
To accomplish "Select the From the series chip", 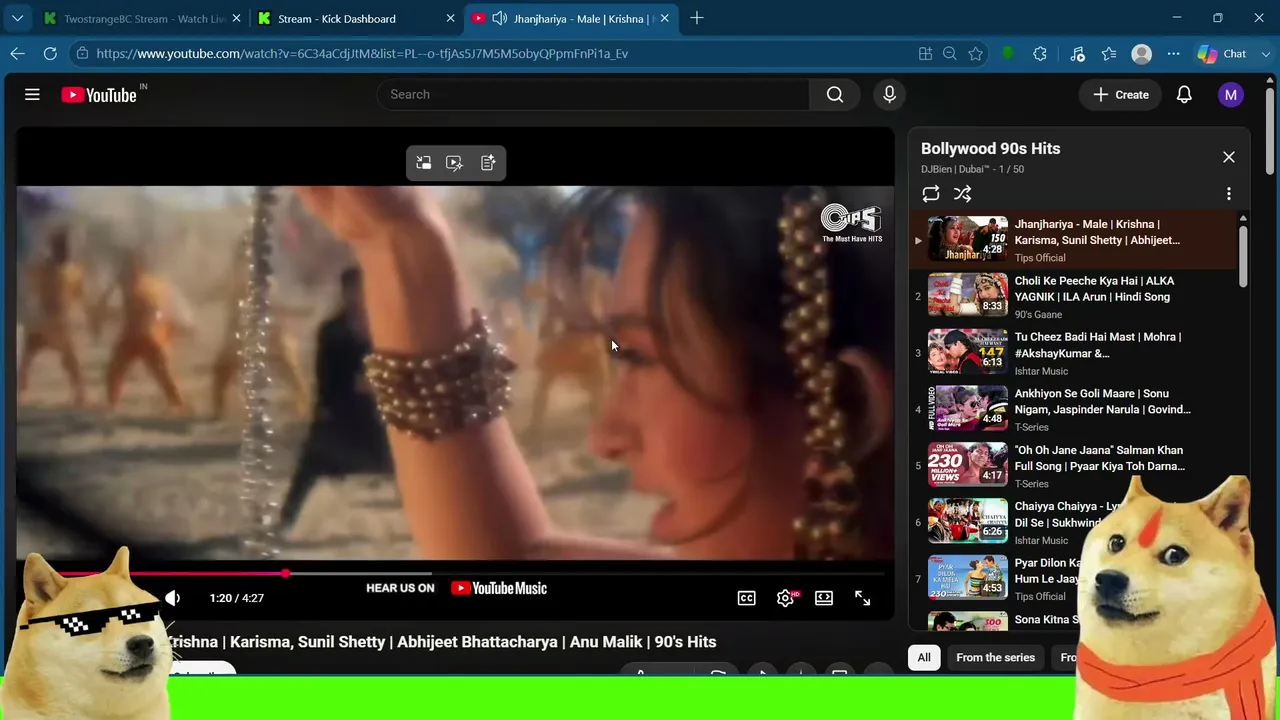I will coord(995,657).
